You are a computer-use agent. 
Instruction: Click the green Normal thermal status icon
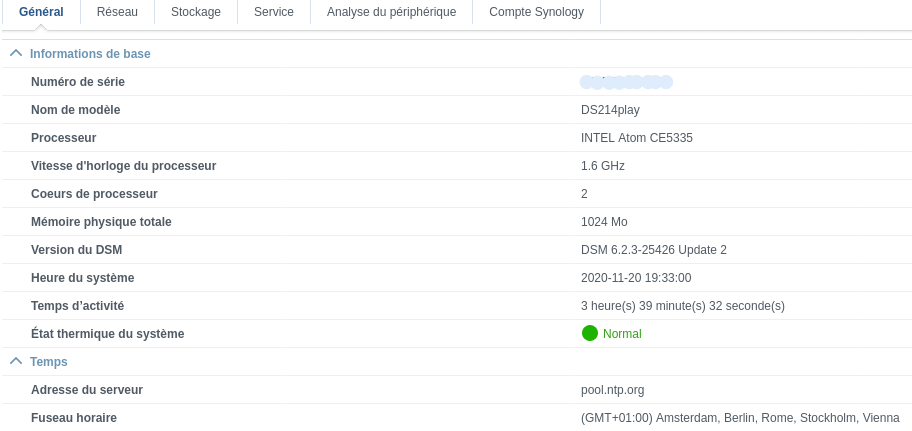pos(589,333)
